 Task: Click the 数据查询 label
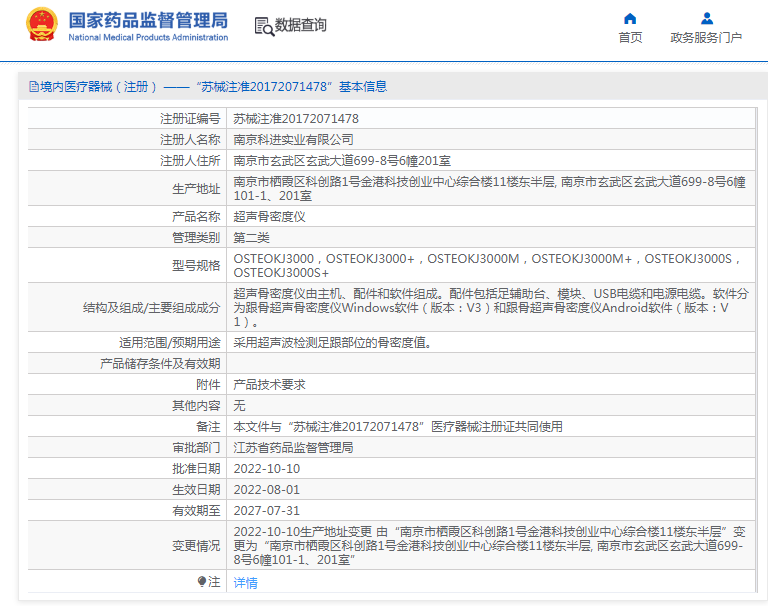tap(300, 24)
